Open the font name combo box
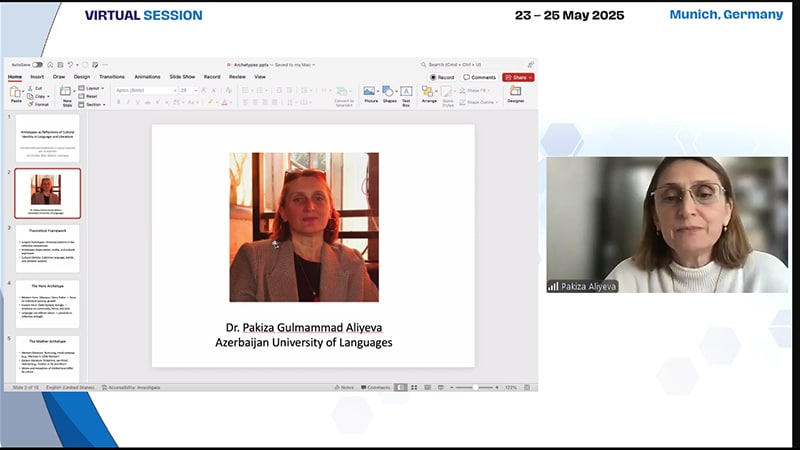The height and width of the screenshot is (450, 800). pos(145,90)
